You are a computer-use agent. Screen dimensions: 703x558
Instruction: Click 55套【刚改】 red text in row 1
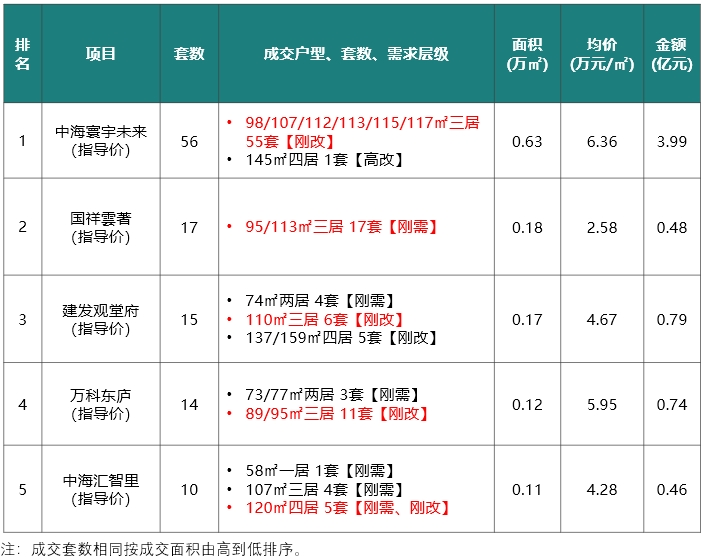point(290,142)
